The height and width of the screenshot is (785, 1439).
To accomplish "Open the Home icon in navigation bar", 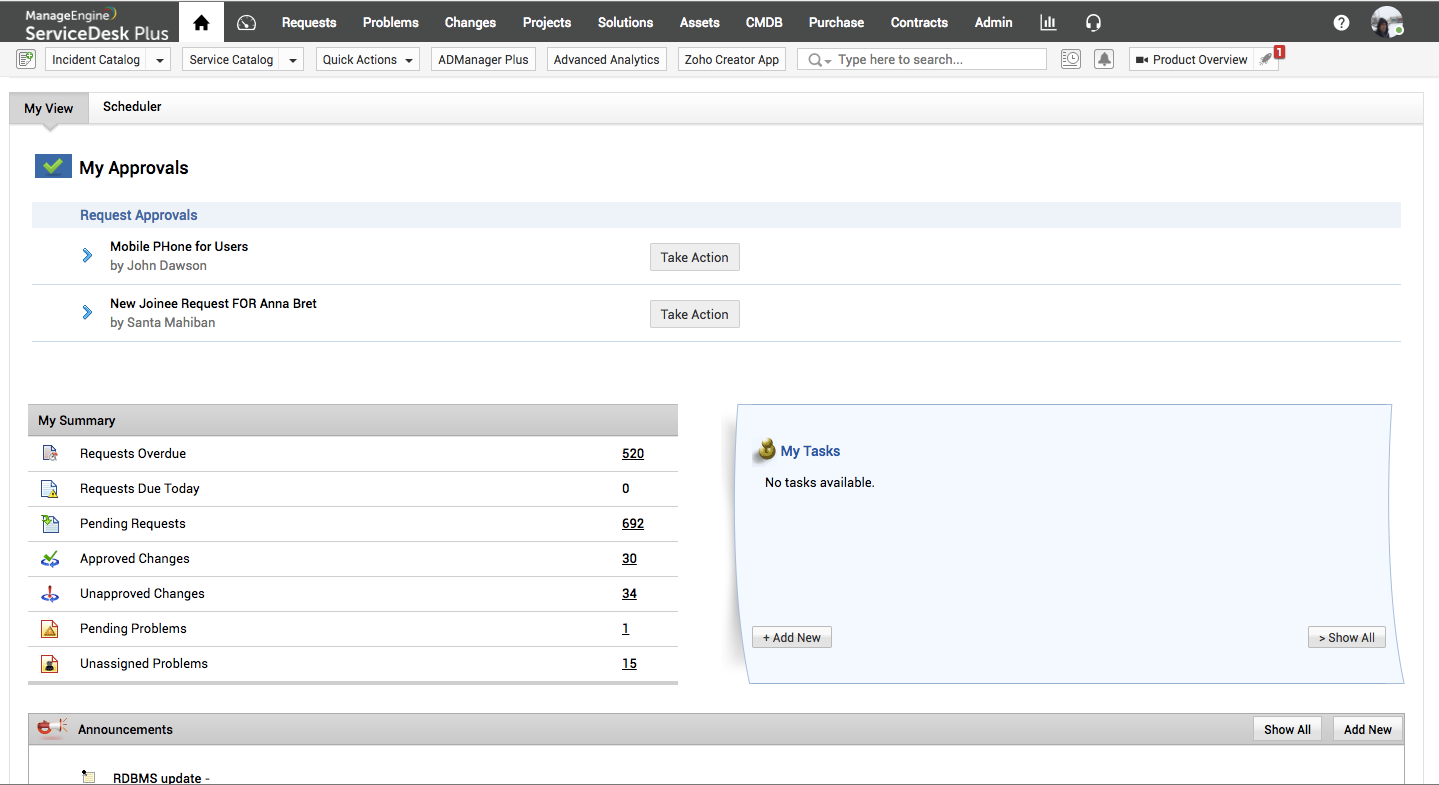I will (x=202, y=22).
